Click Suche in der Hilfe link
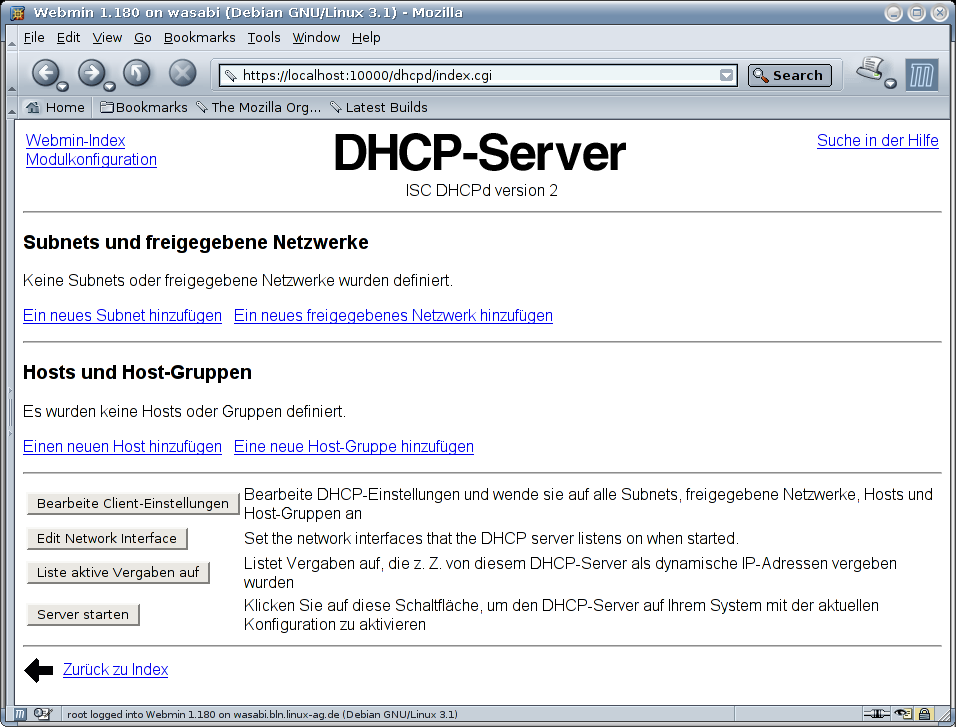 877,140
